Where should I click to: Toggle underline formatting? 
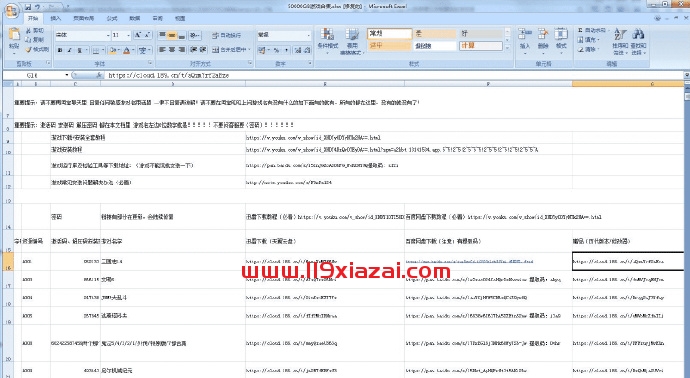pyautogui.click(x=80, y=51)
